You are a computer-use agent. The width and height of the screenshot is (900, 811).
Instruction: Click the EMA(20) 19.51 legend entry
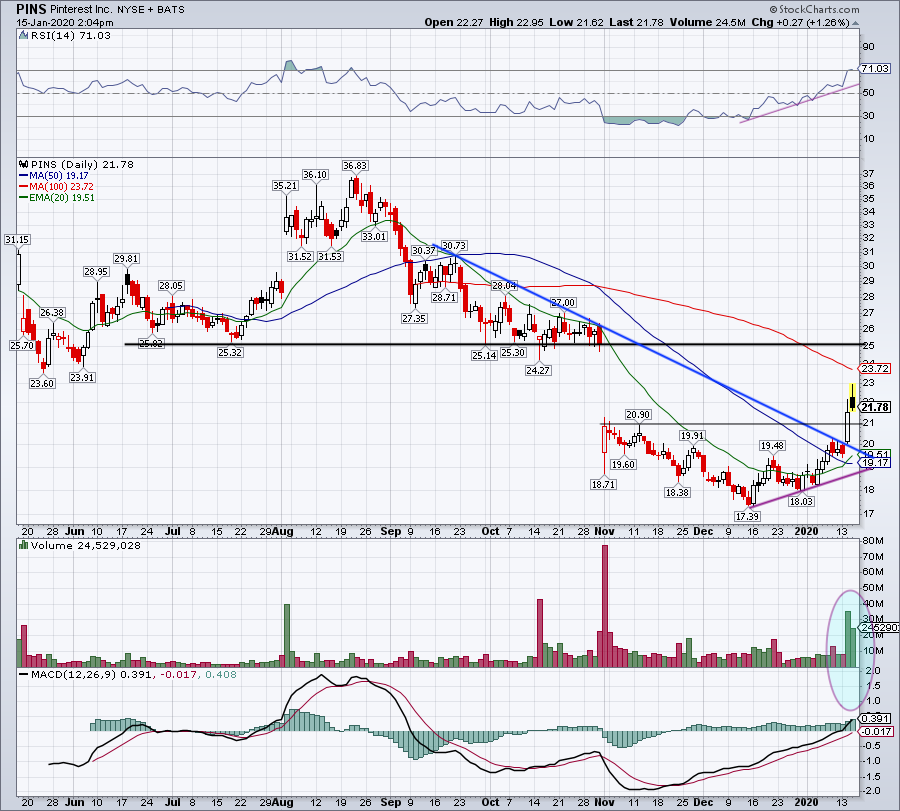tap(57, 197)
